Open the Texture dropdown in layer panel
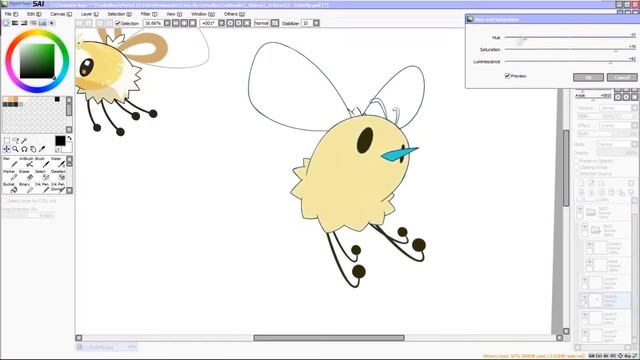Viewport: 640px width, 360px height. tap(618, 108)
